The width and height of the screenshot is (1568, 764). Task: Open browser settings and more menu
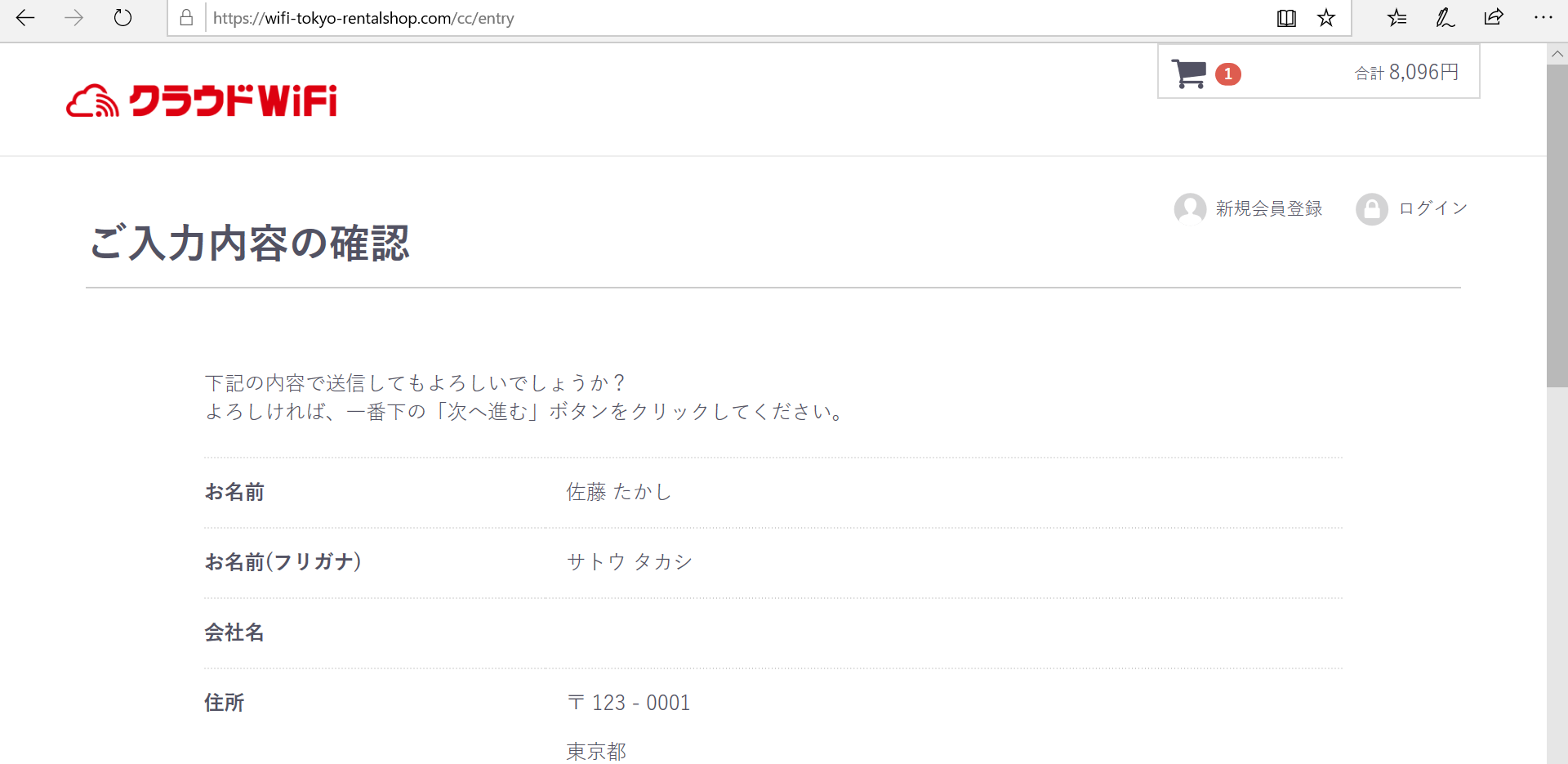pyautogui.click(x=1543, y=18)
